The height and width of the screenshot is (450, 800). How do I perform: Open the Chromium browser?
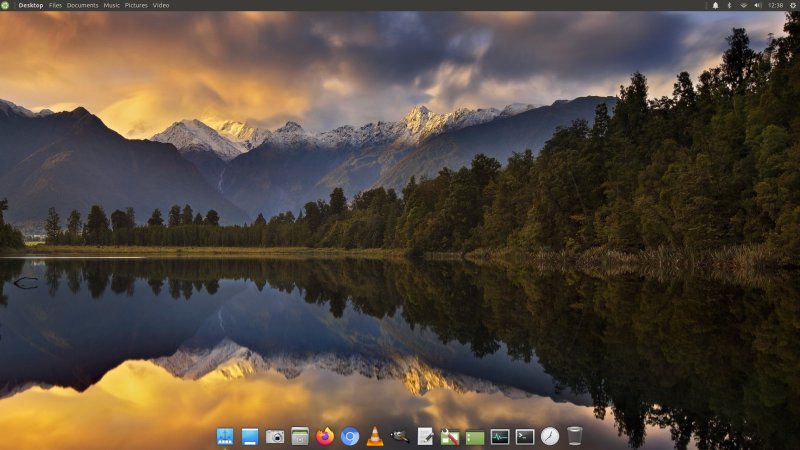tap(350, 436)
